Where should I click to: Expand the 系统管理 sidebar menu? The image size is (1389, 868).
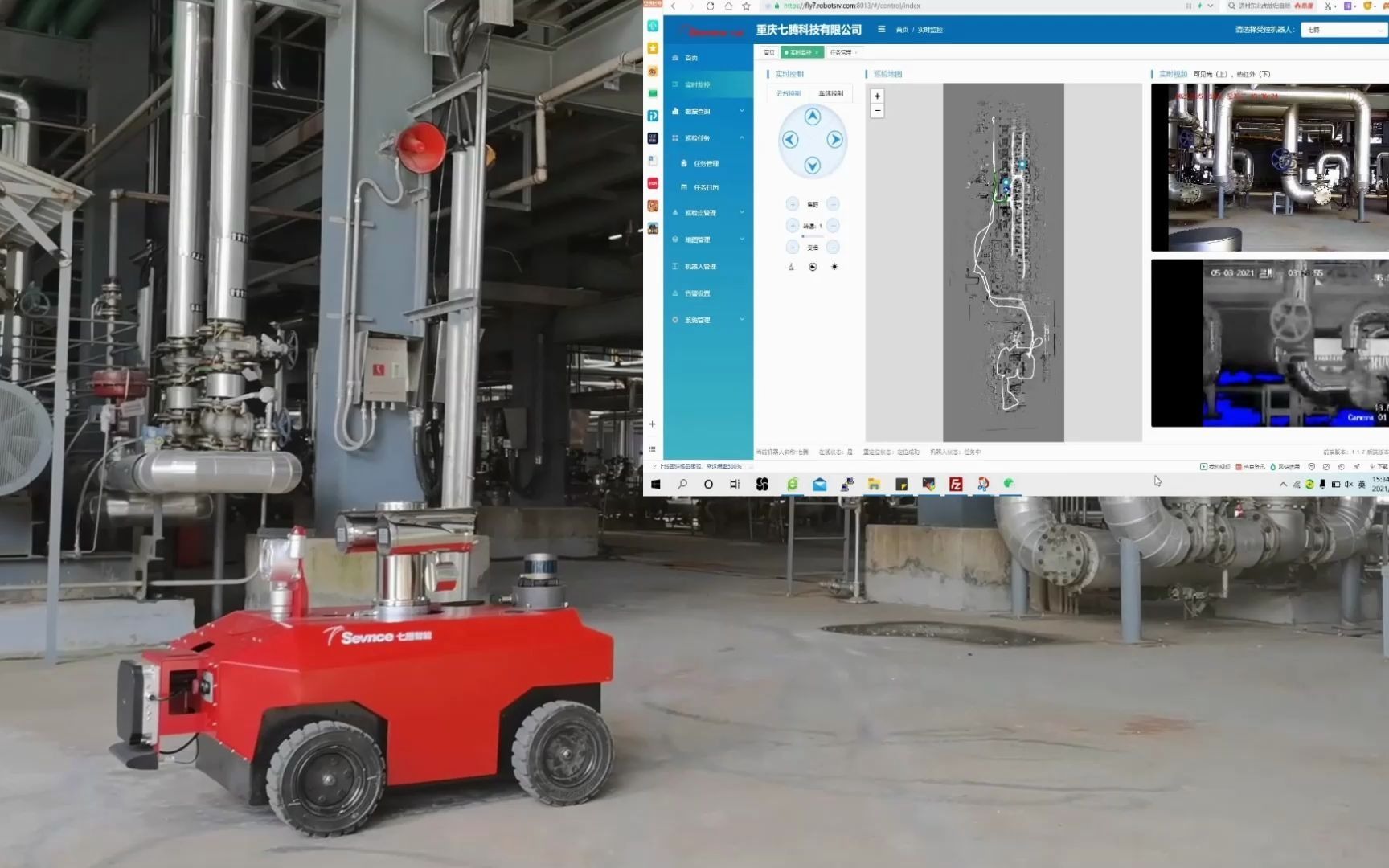pyautogui.click(x=709, y=320)
